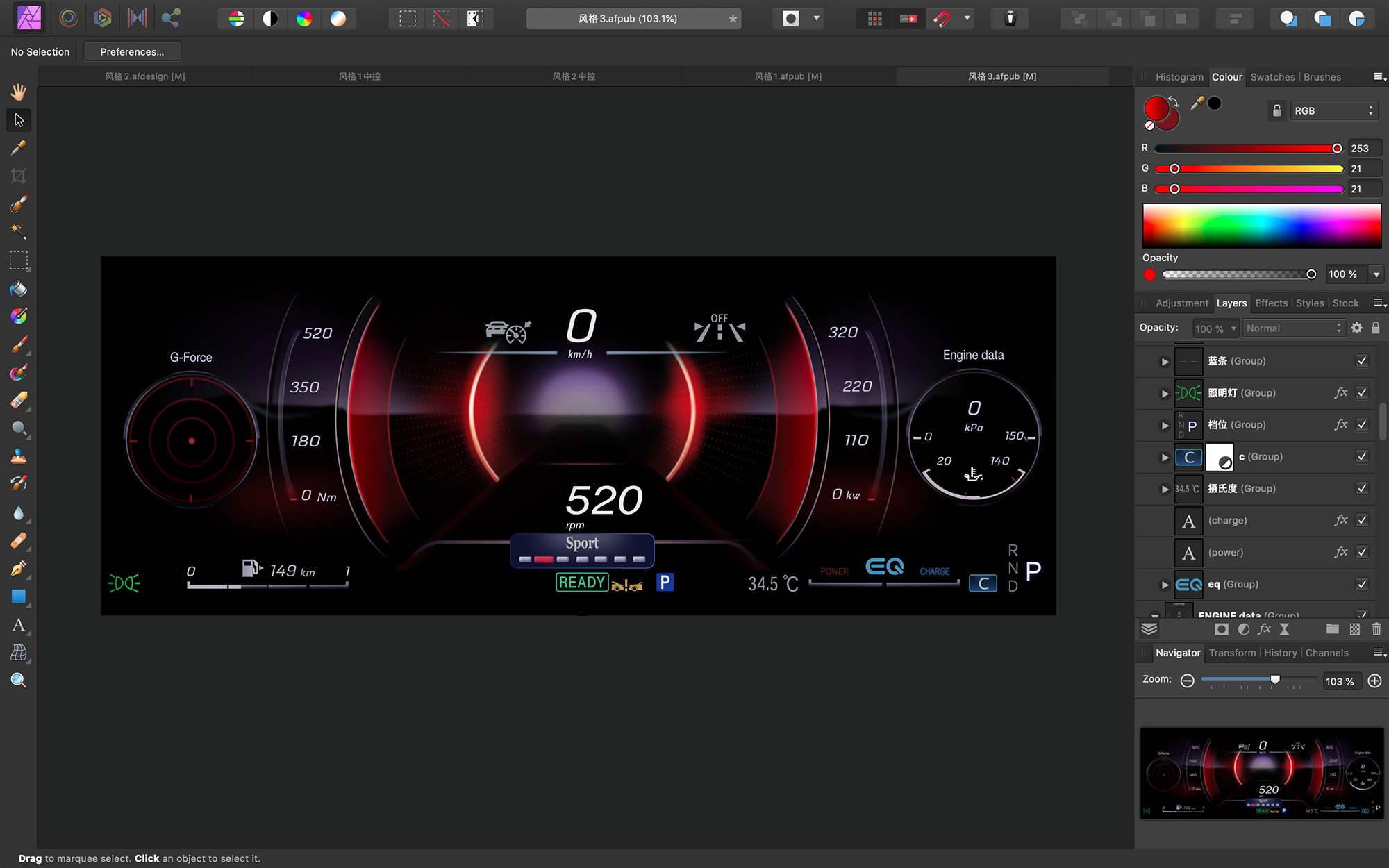The height and width of the screenshot is (868, 1389).
Task: Open the History panel tab
Action: (1280, 653)
